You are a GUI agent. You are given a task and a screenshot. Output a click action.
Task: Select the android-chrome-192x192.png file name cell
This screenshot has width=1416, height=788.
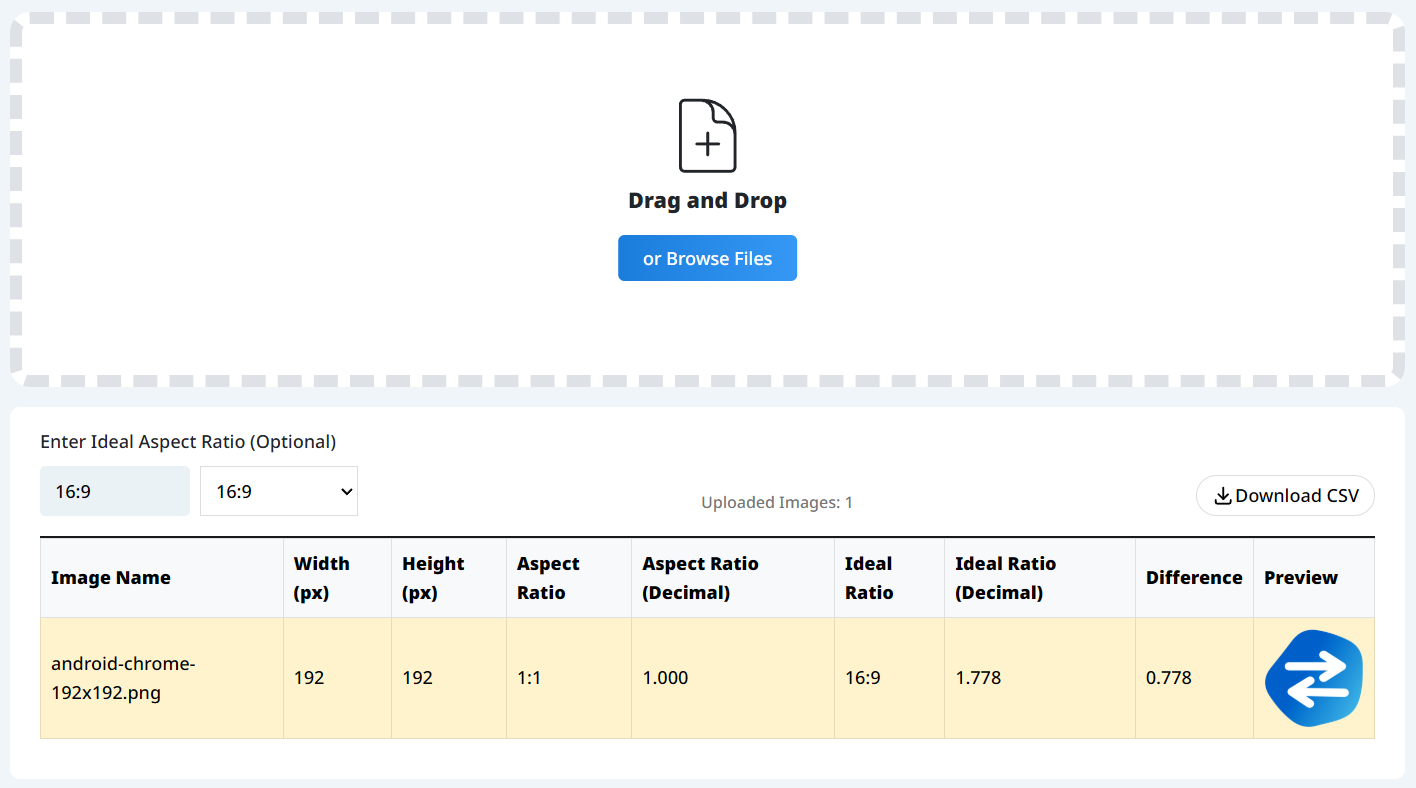(162, 678)
